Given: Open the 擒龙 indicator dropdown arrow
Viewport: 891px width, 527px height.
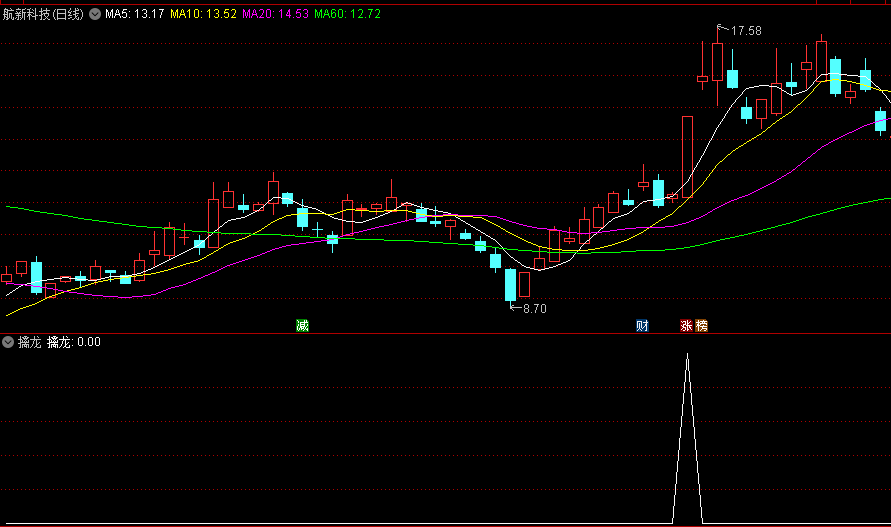Looking at the screenshot, I should click(8, 342).
